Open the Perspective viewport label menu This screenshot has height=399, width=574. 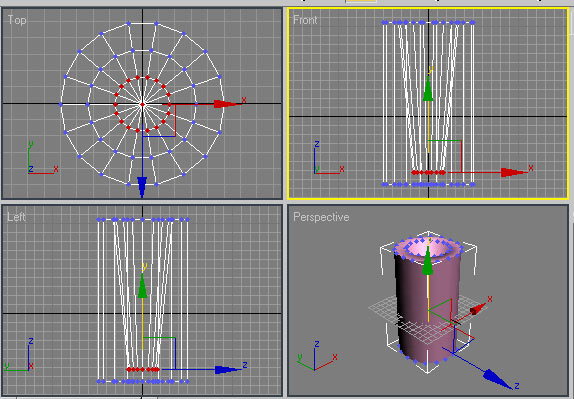(x=321, y=217)
